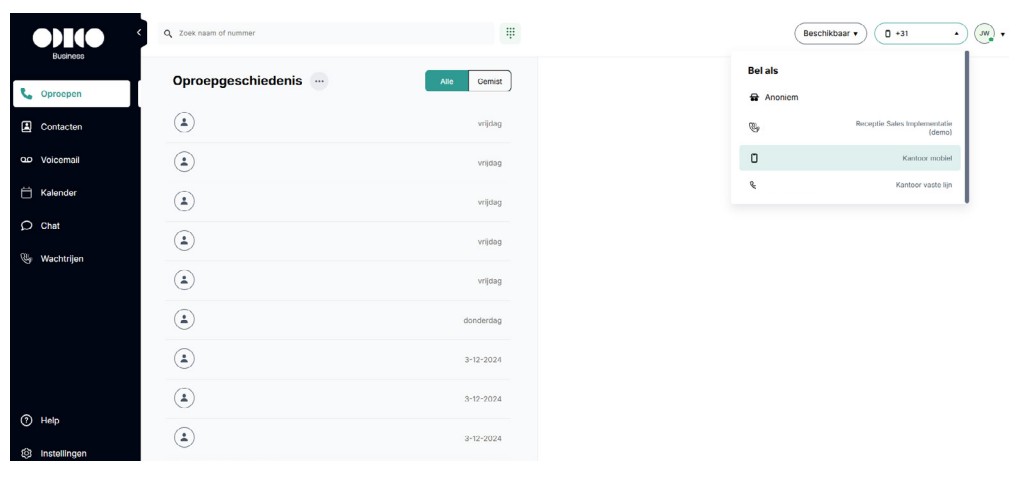1019x477 pixels.
Task: Click the Voicemail tape icon
Action: click(27, 160)
